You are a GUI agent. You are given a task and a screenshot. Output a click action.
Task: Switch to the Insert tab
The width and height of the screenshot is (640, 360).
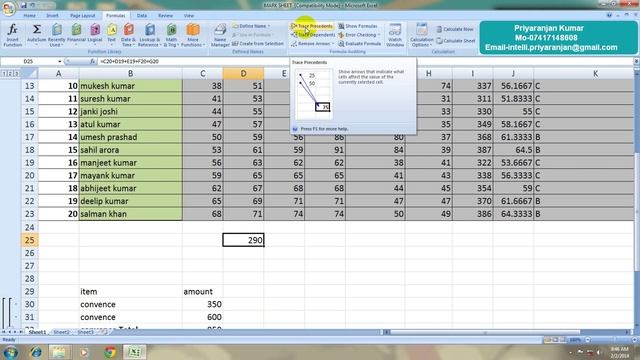pos(52,16)
